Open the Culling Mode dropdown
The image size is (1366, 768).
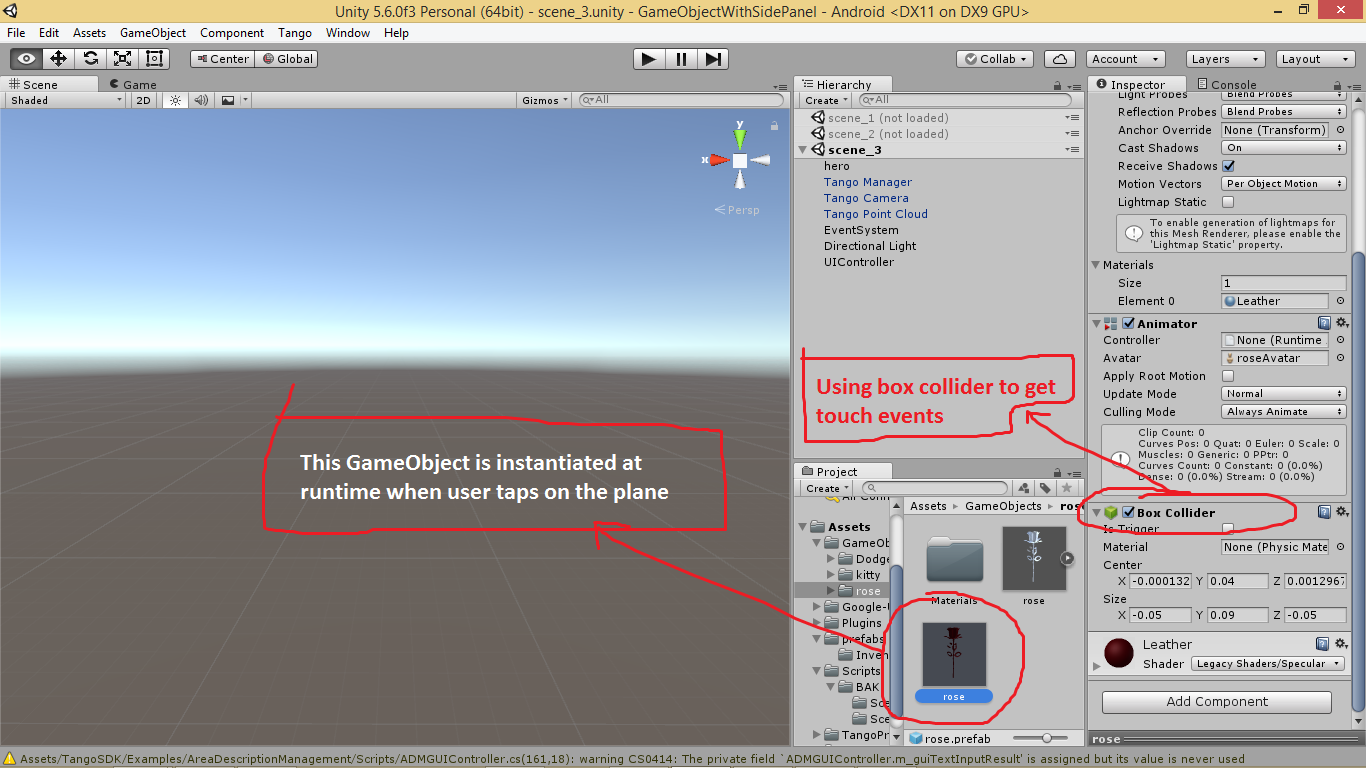point(1284,412)
